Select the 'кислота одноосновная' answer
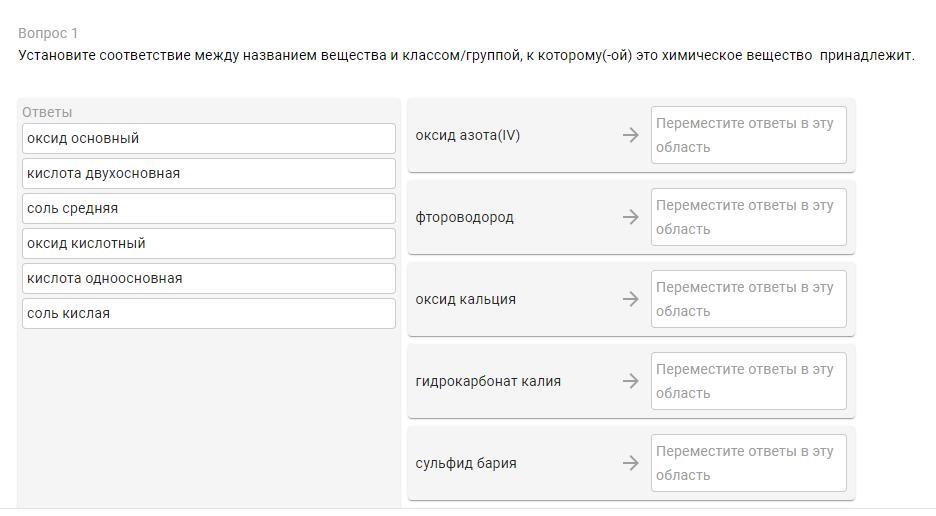The image size is (936, 516). tap(208, 278)
